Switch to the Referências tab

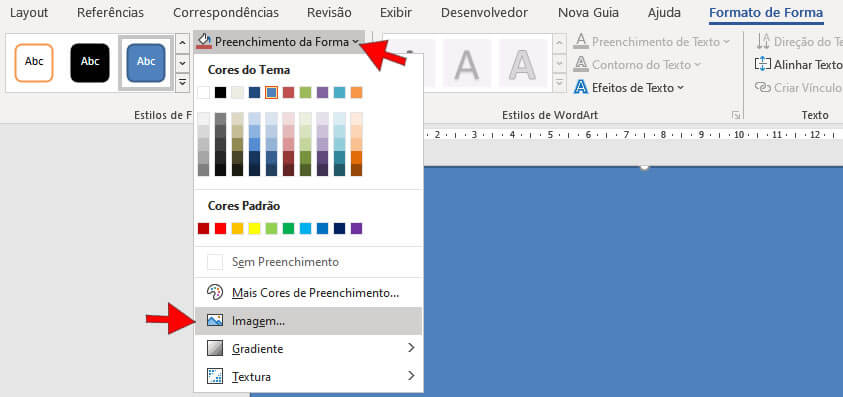point(110,12)
